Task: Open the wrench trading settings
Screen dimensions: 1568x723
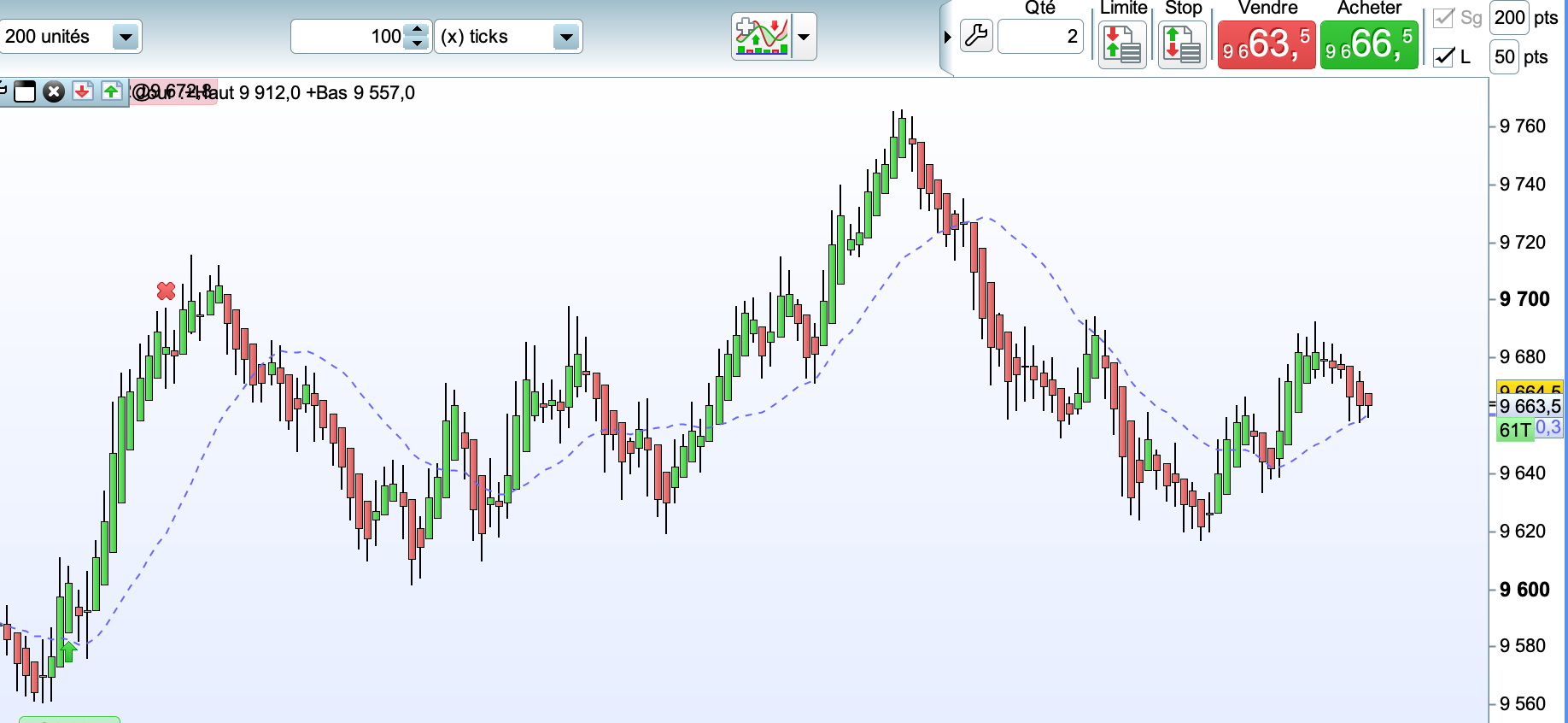Action: pos(976,36)
